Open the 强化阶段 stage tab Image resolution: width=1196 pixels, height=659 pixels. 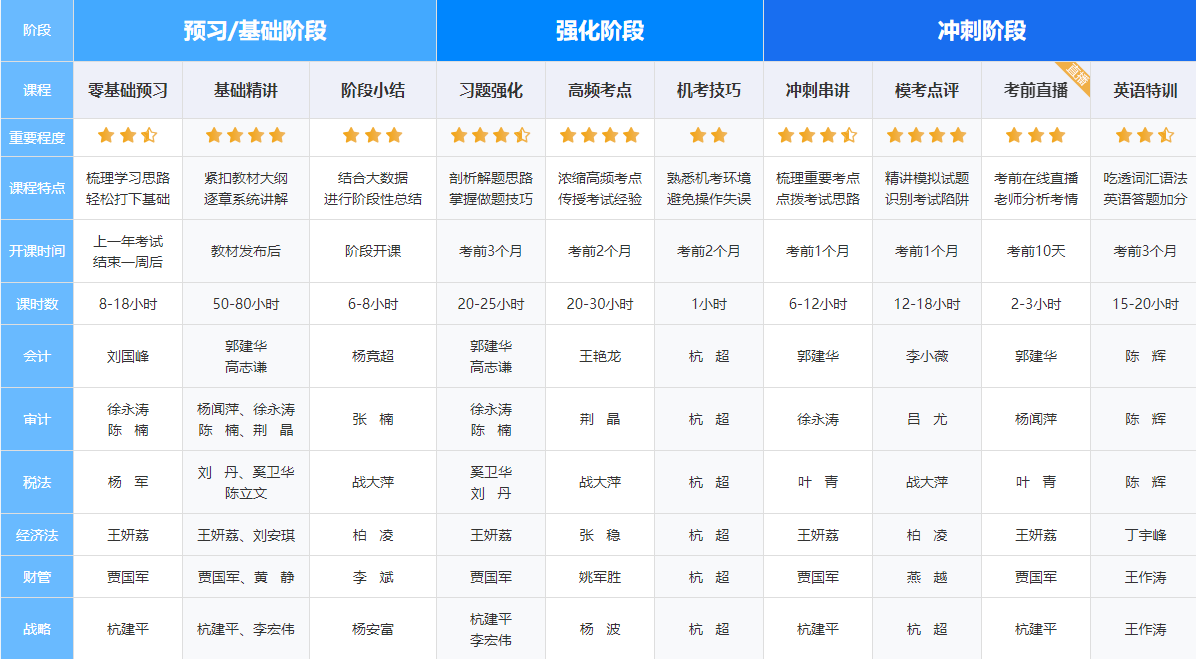(599, 31)
